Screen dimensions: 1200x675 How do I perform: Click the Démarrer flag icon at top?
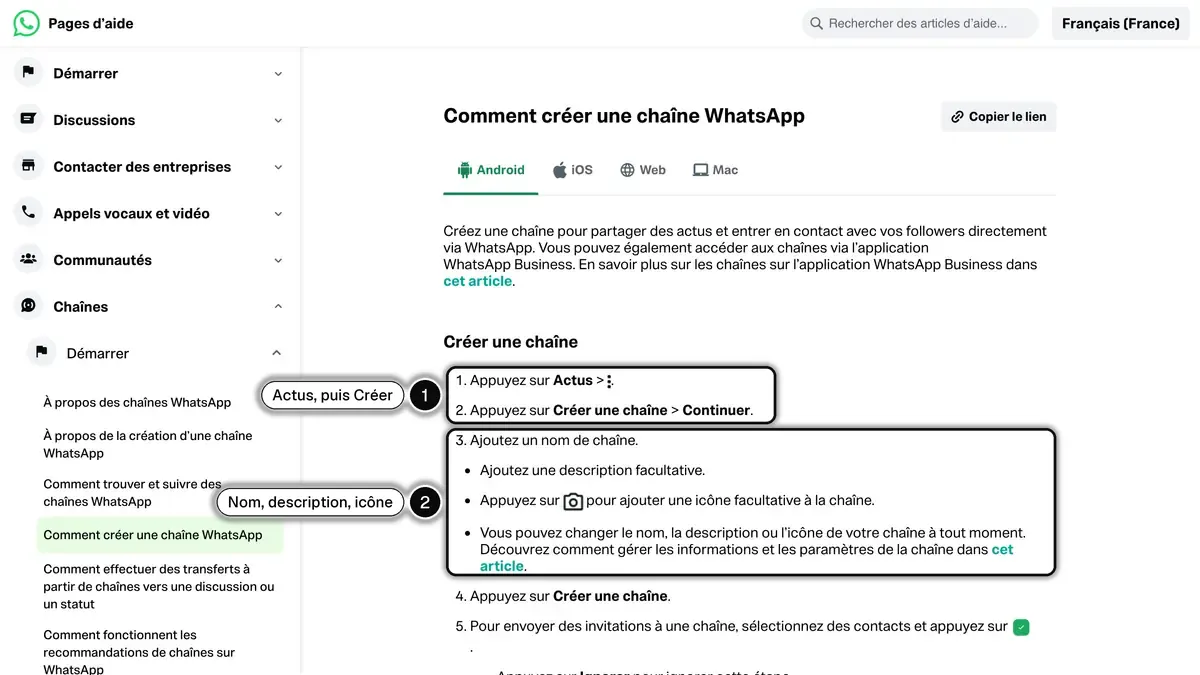tap(28, 72)
